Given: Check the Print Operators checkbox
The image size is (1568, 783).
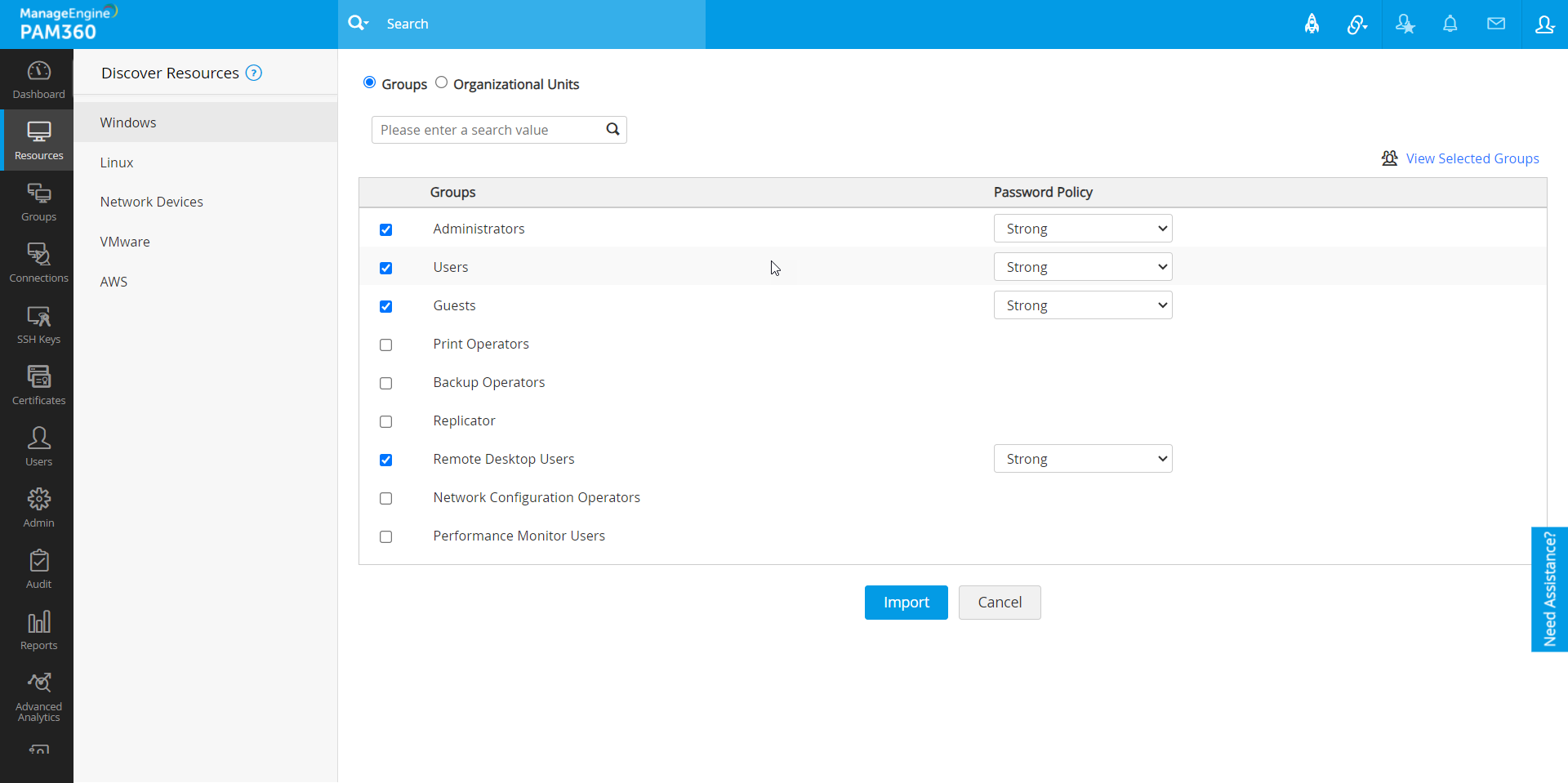Looking at the screenshot, I should pos(386,345).
